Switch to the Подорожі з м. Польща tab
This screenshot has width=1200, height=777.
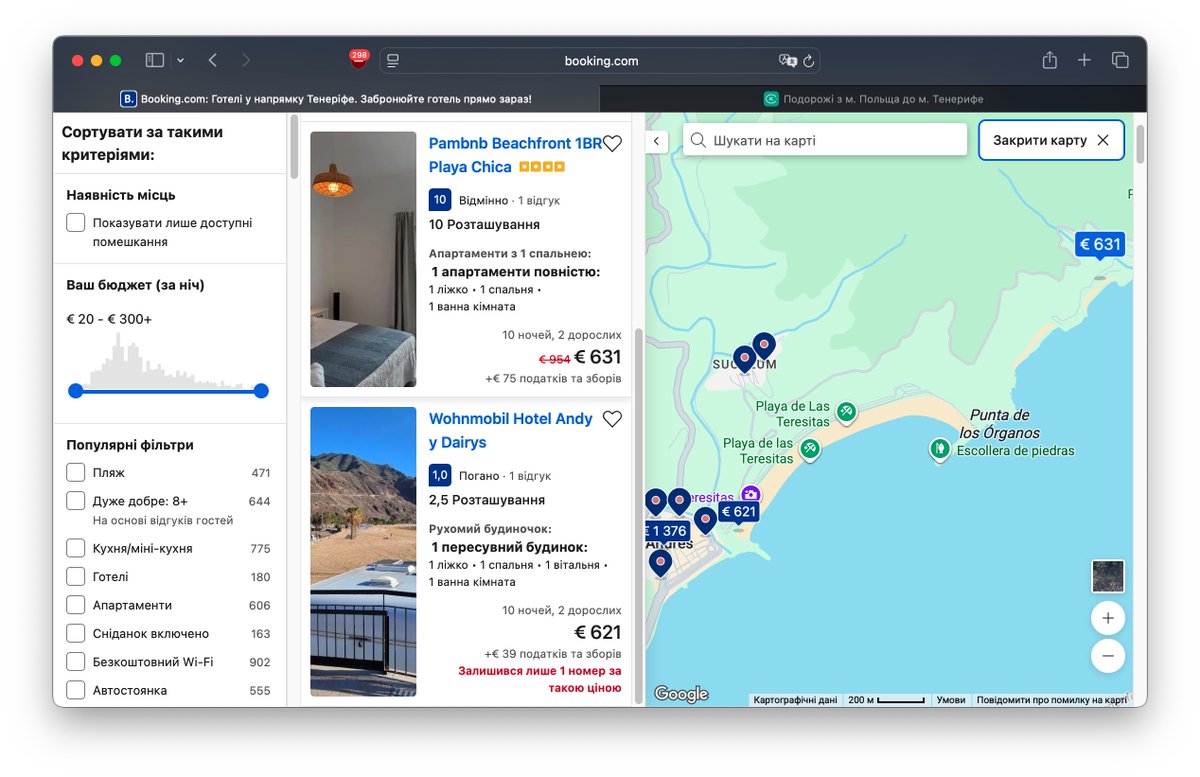(873, 99)
